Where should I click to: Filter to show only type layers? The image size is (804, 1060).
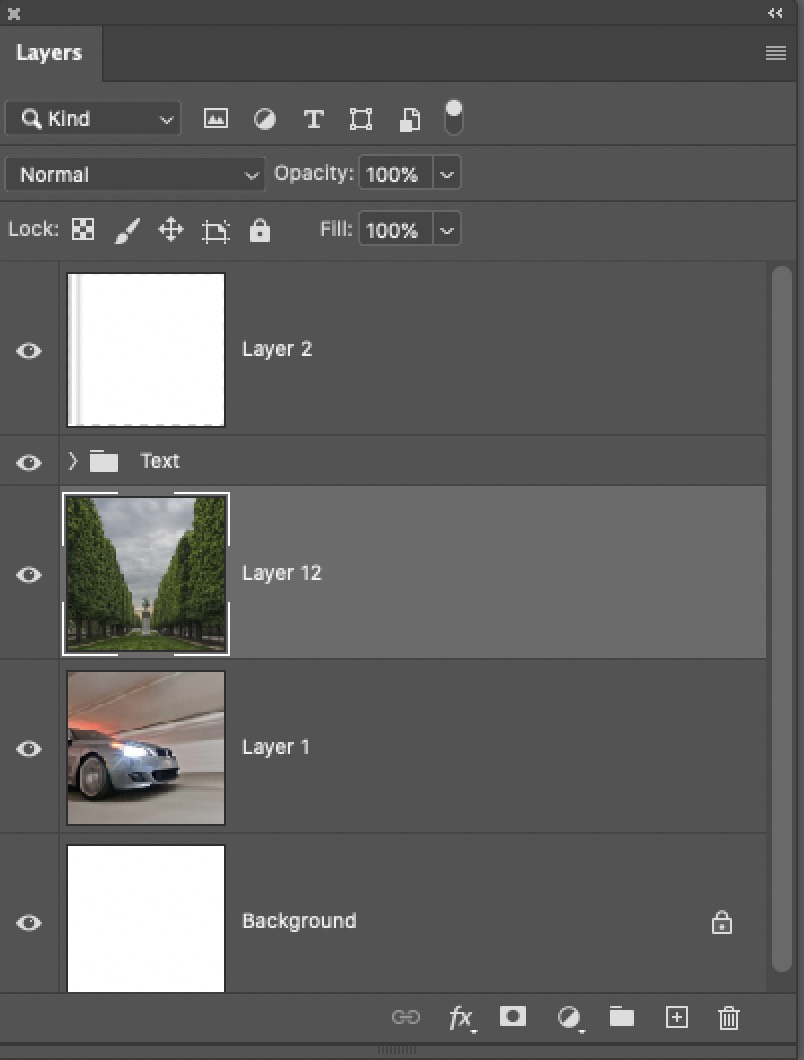313,118
